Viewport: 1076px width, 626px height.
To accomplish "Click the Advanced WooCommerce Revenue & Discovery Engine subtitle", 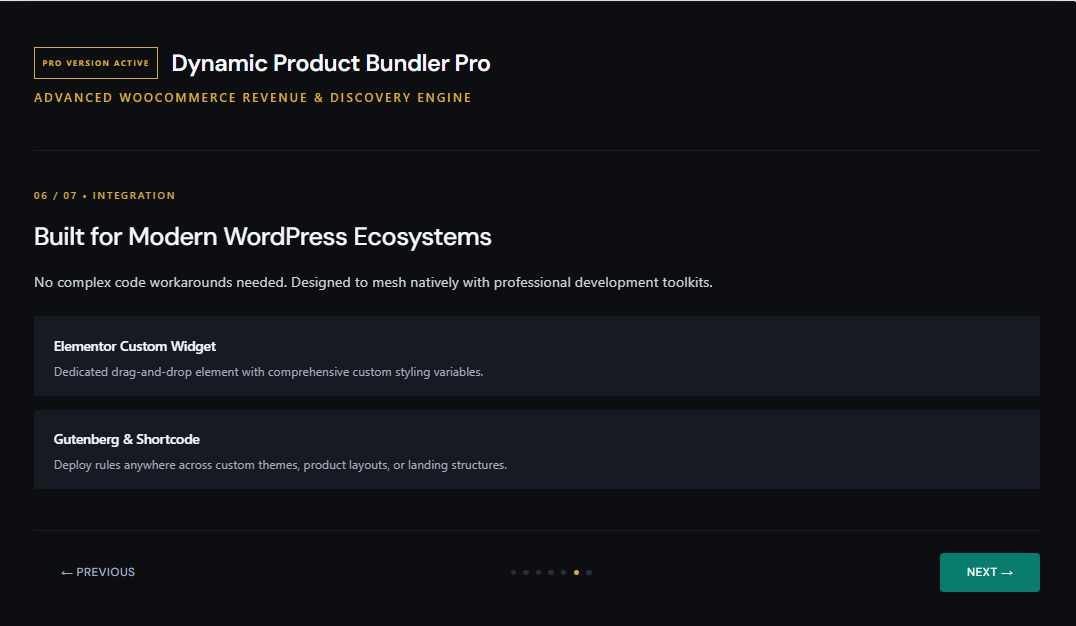I will click(x=253, y=97).
